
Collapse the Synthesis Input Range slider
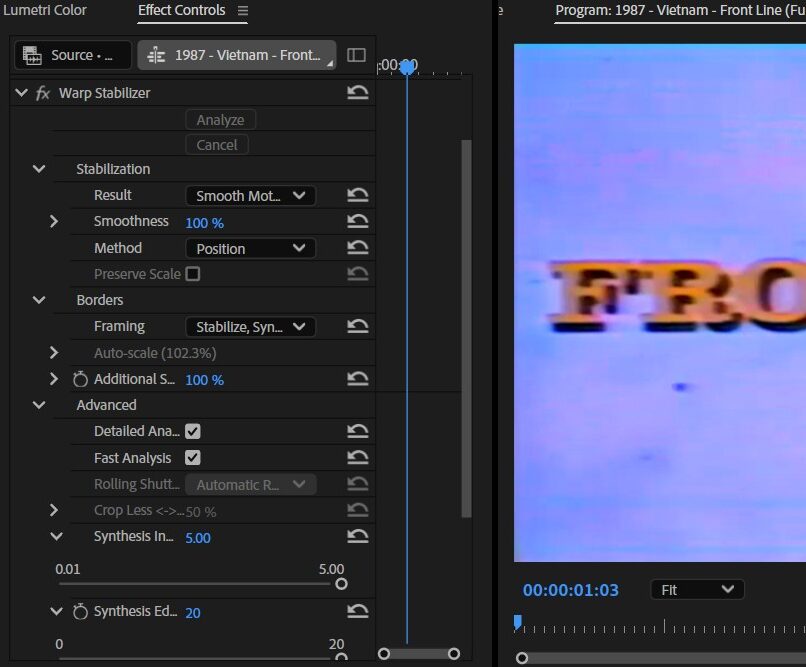click(57, 536)
